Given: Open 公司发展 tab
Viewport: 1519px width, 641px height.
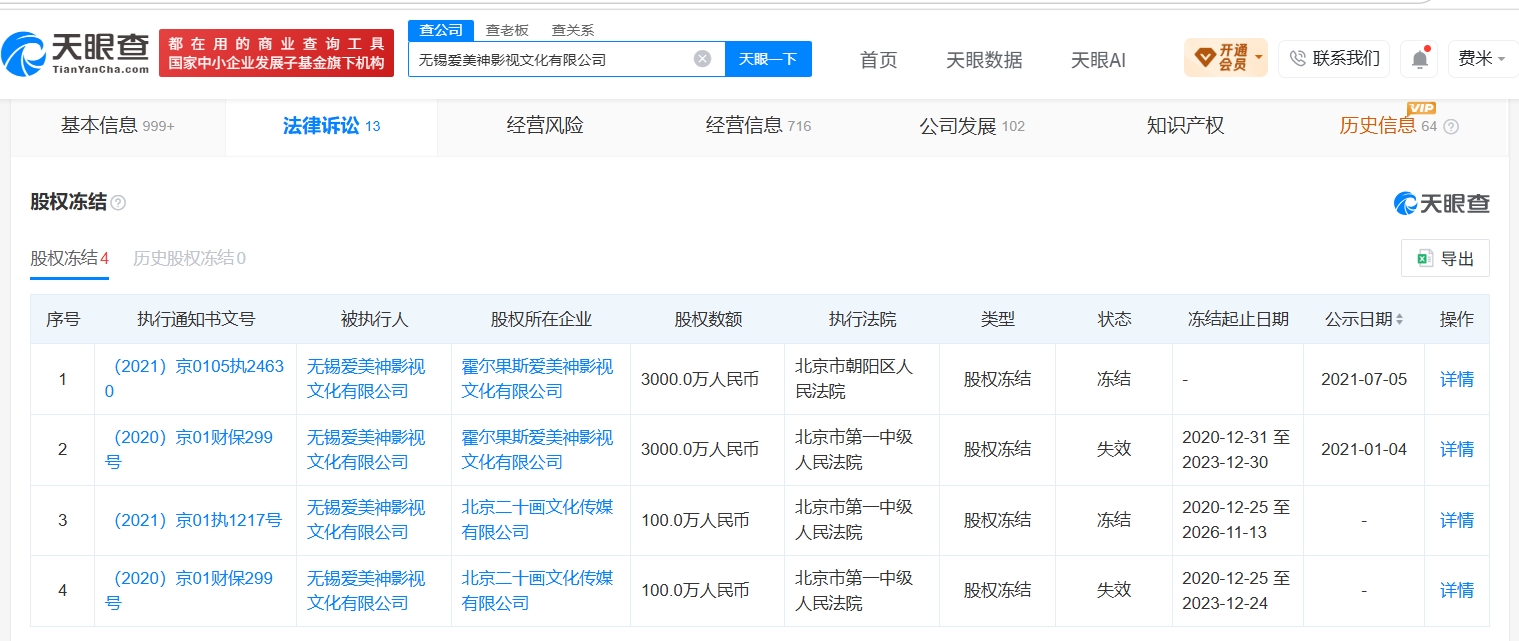Looking at the screenshot, I should [972, 126].
